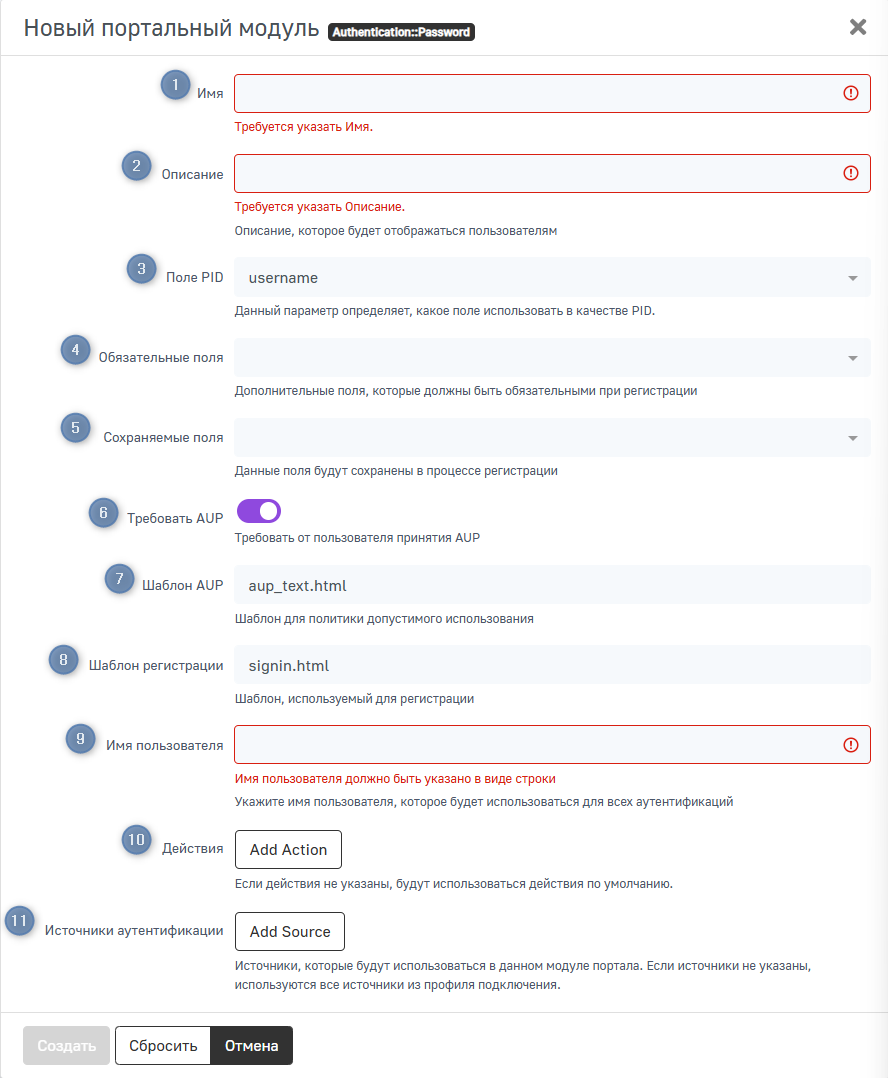888x1078 pixels.
Task: Disable the Требовать AUP switch
Action: [x=259, y=511]
